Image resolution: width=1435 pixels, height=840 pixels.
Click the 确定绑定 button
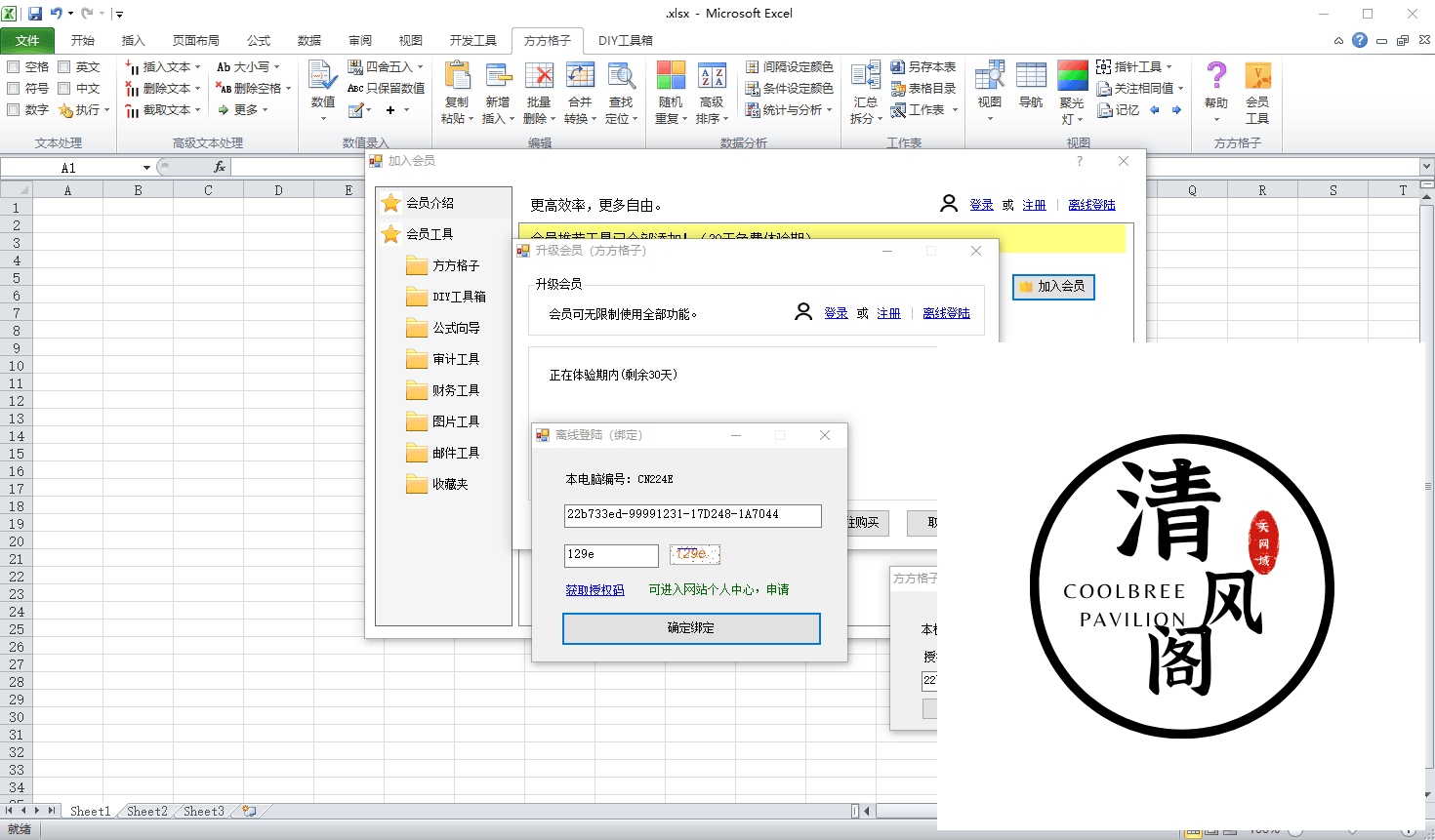(x=691, y=628)
